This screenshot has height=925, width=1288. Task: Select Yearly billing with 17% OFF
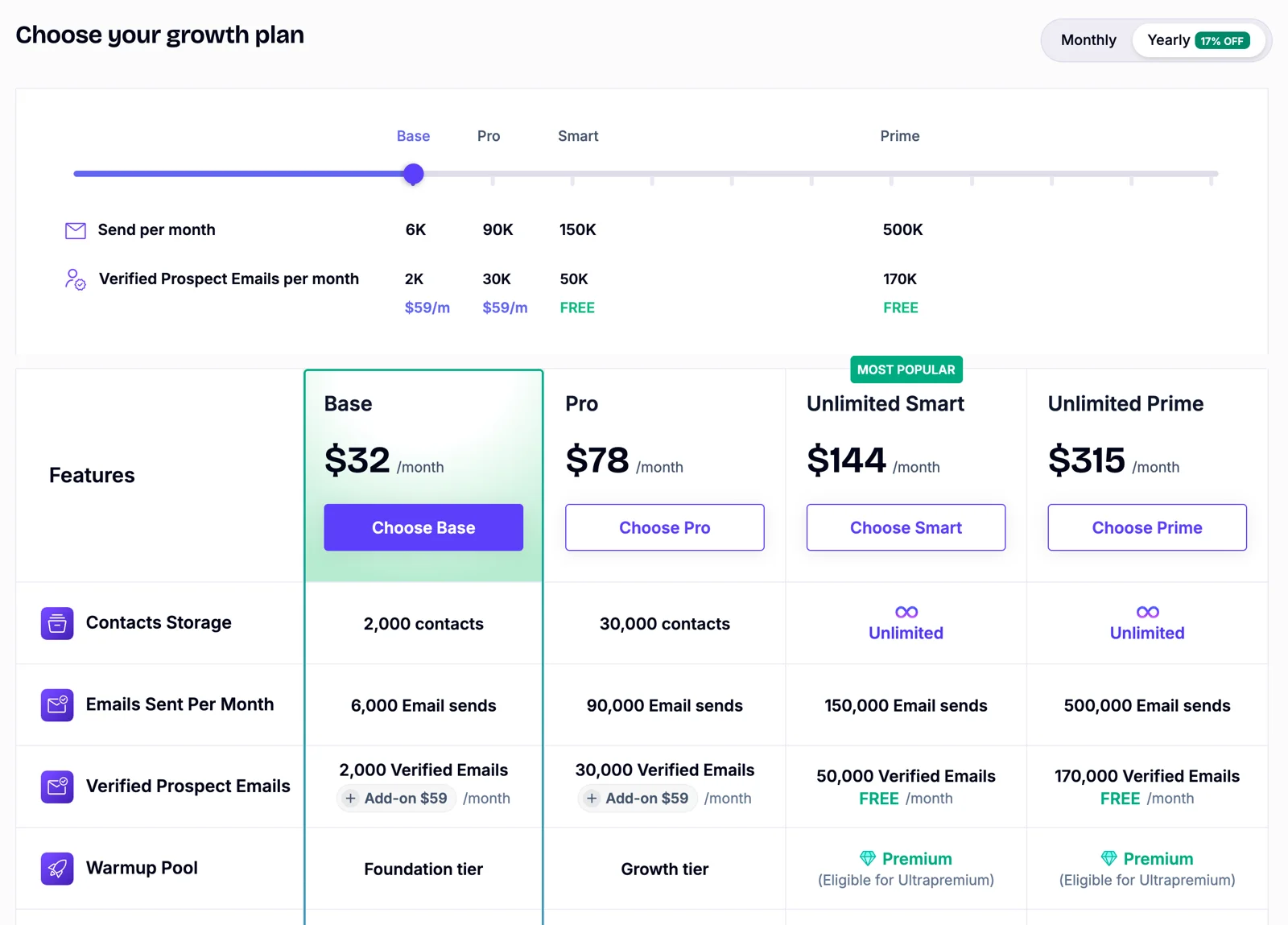pyautogui.click(x=1198, y=40)
